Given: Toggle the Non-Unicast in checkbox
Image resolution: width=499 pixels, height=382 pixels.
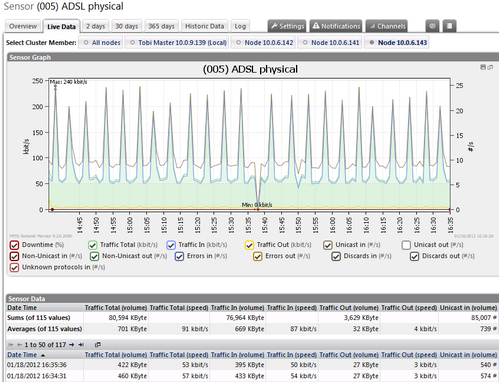Looking at the screenshot, I should [14, 256].
